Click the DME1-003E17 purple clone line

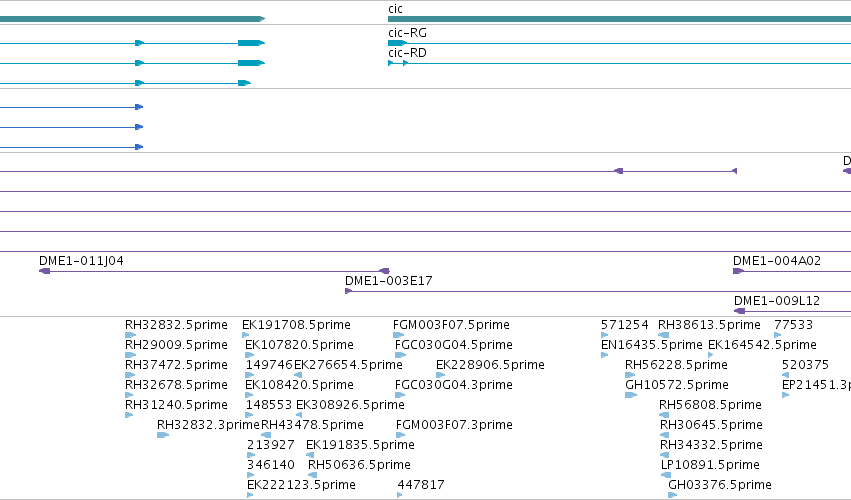pyautogui.click(x=598, y=292)
